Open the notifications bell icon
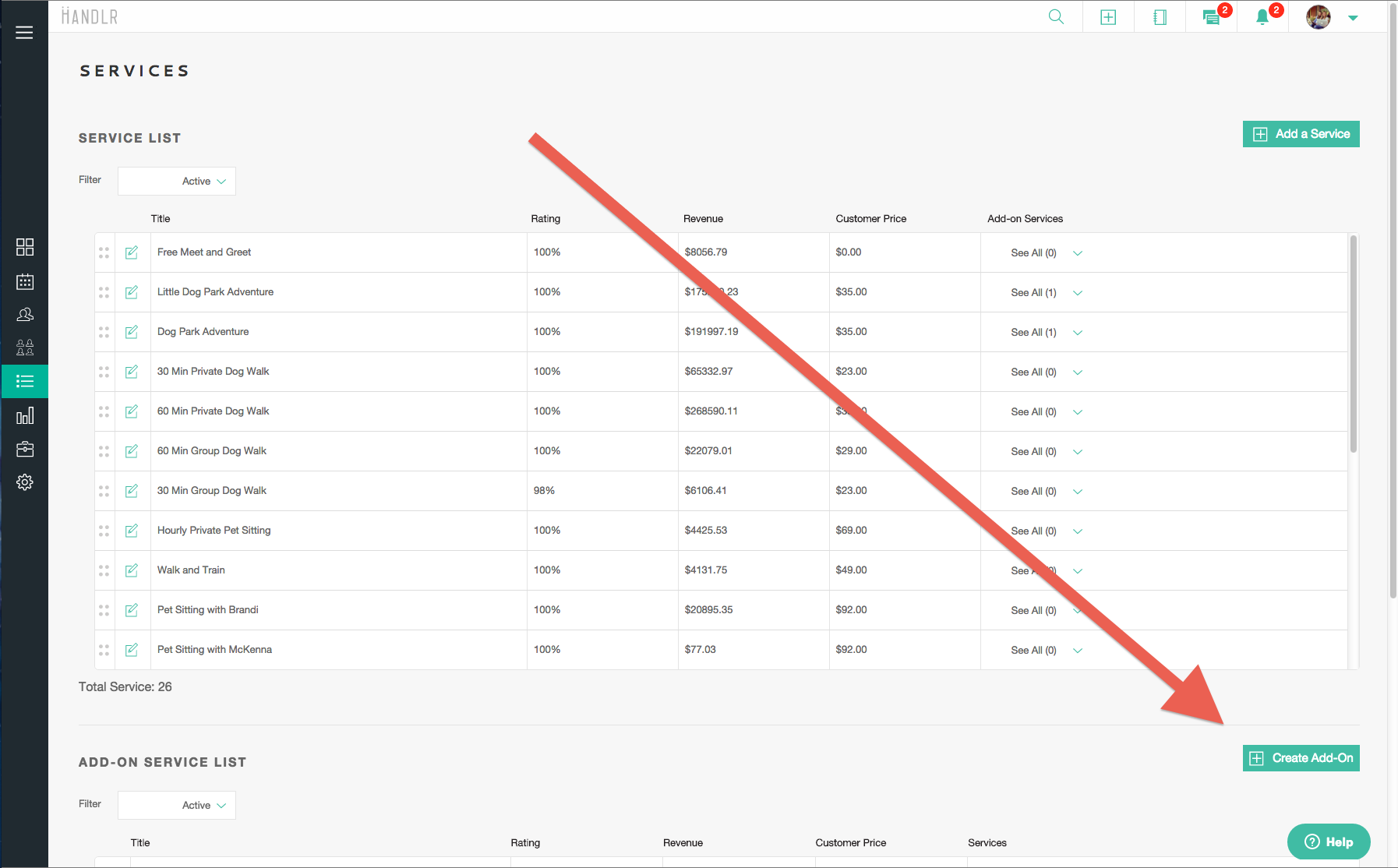 [1262, 17]
